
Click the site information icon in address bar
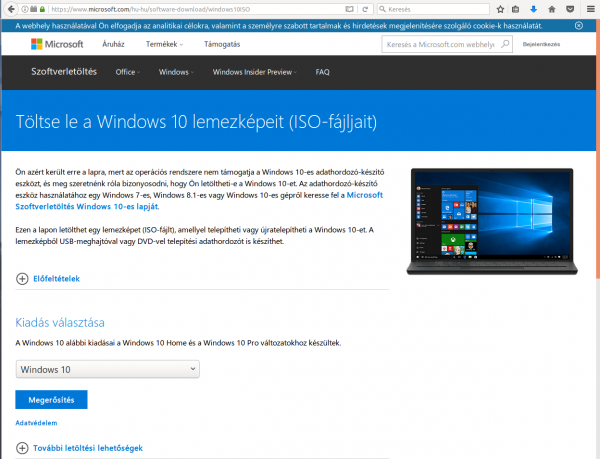tap(25, 9)
